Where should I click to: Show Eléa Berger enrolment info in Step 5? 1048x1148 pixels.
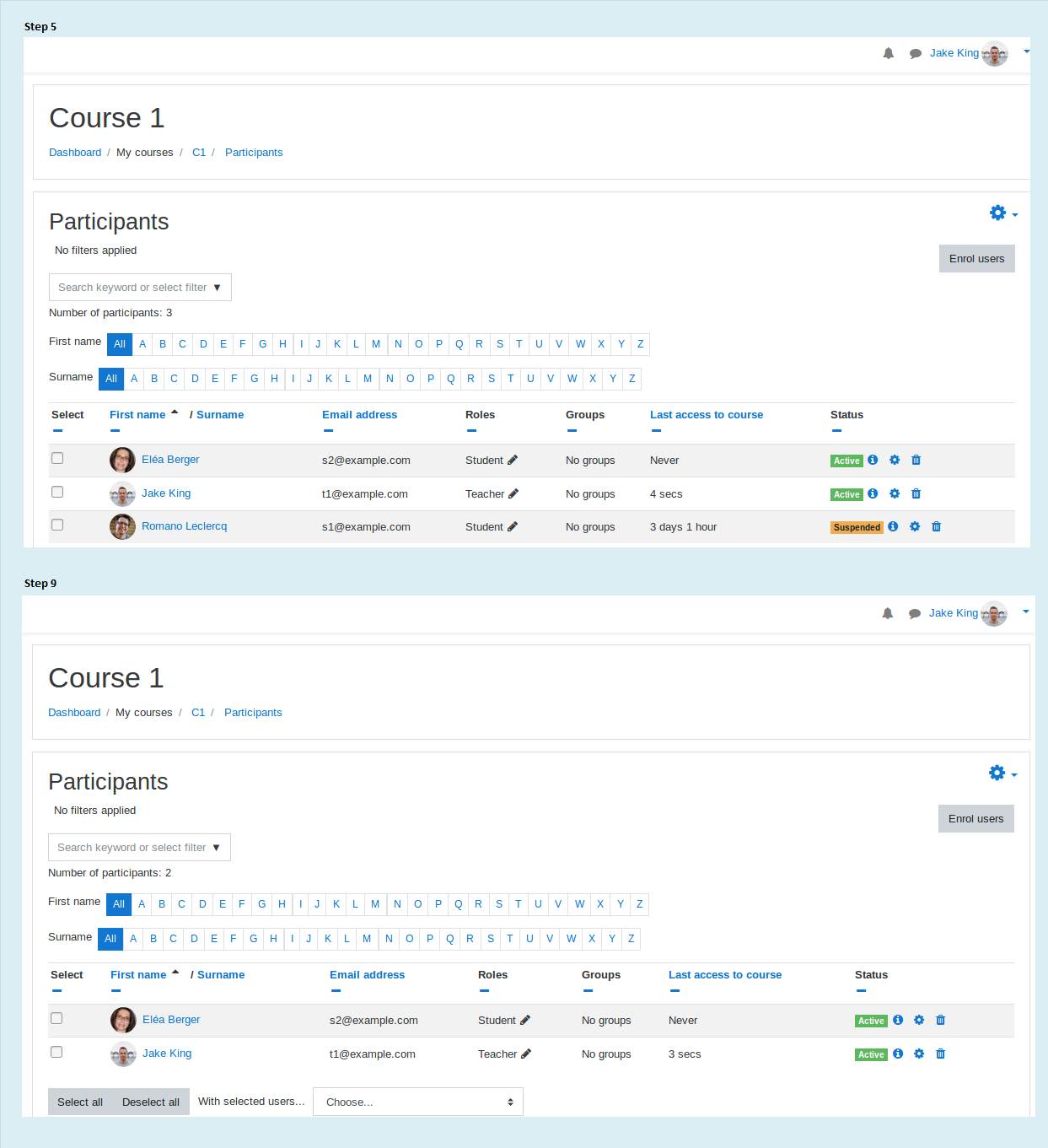coord(873,460)
